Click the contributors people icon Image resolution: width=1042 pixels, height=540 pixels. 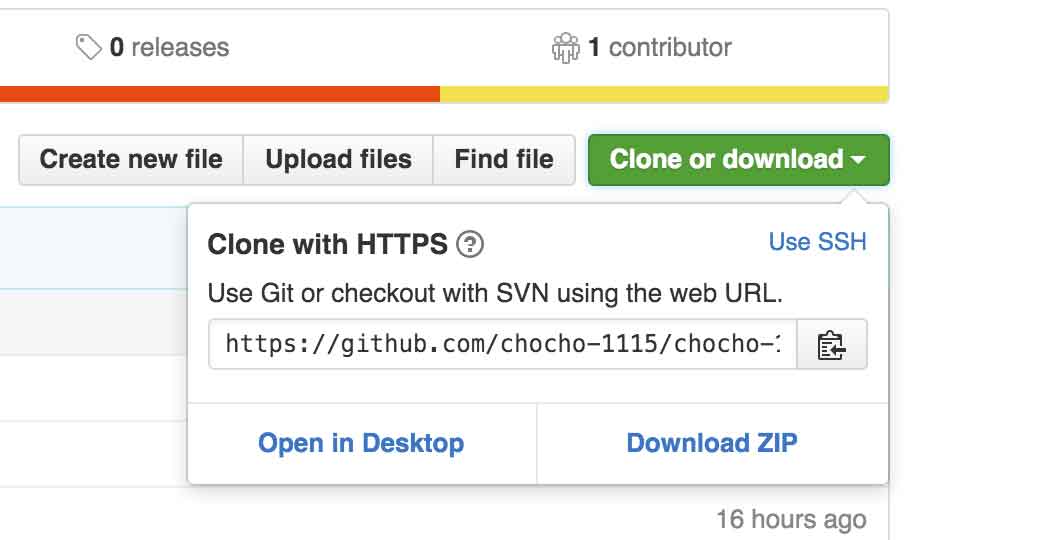(566, 48)
